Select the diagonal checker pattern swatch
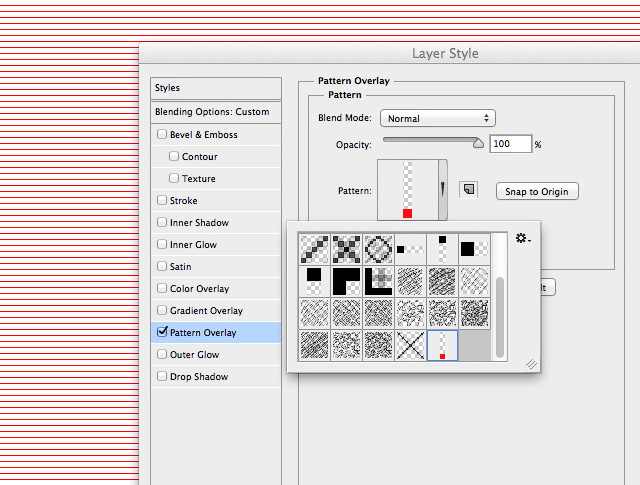 [314, 249]
